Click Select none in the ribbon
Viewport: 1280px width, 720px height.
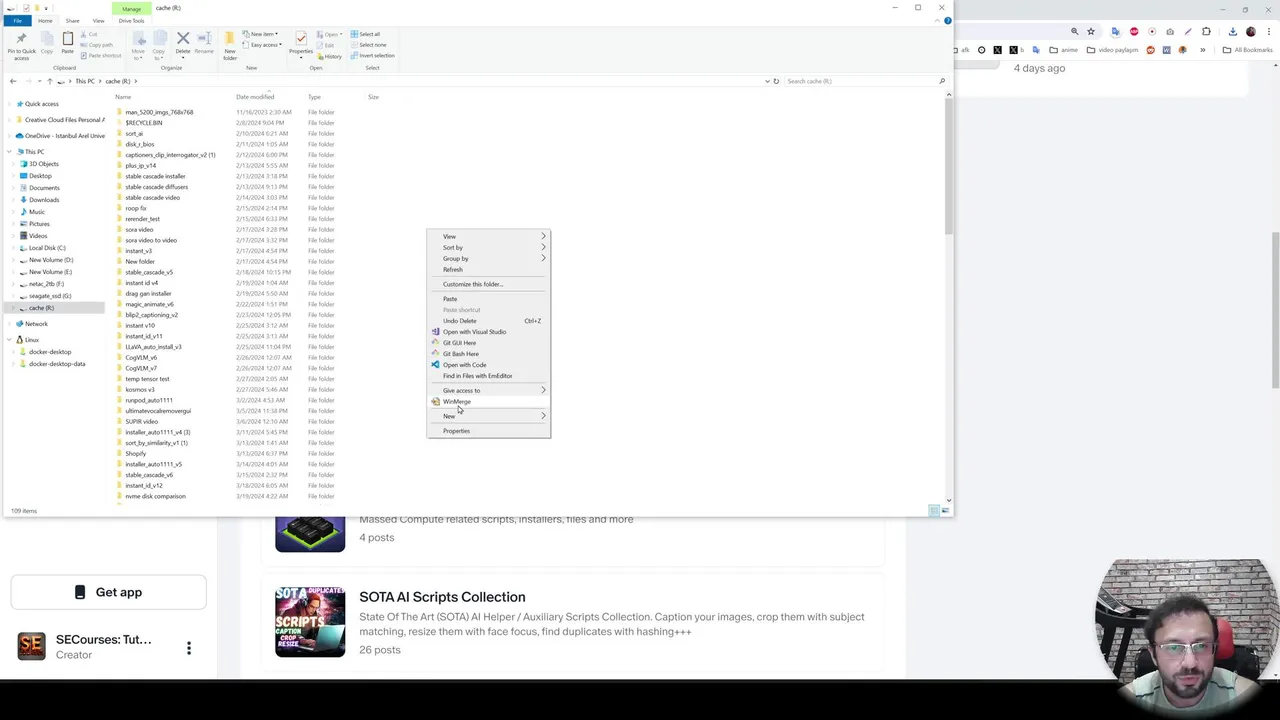point(368,45)
